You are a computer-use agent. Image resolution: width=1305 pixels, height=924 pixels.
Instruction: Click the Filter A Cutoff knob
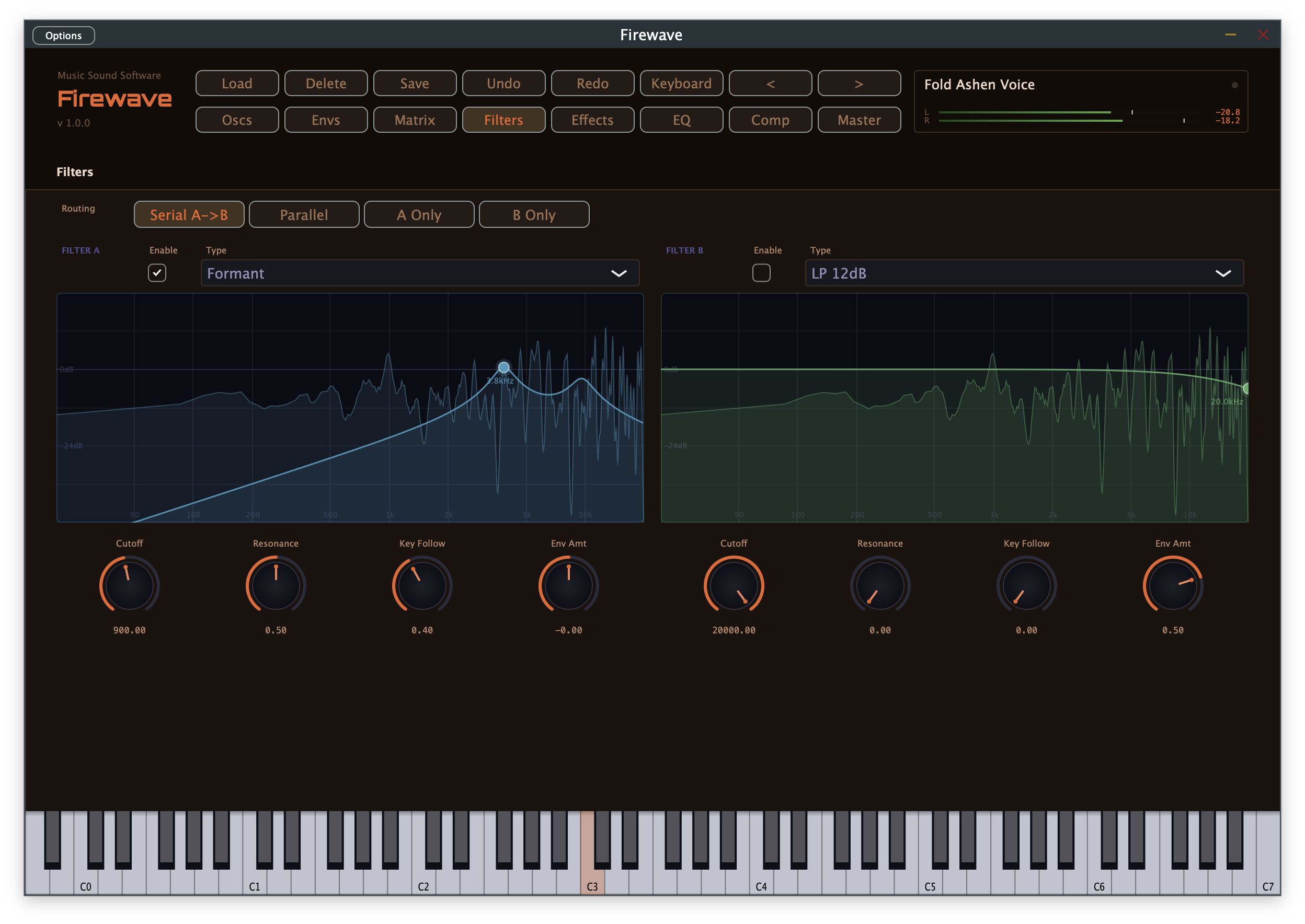coord(130,585)
